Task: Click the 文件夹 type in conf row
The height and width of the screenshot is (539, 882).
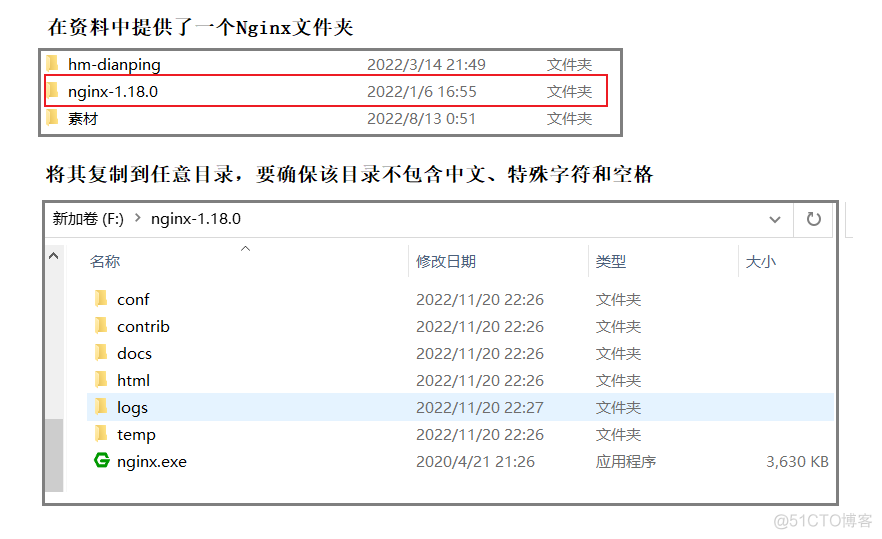Action: tap(618, 299)
